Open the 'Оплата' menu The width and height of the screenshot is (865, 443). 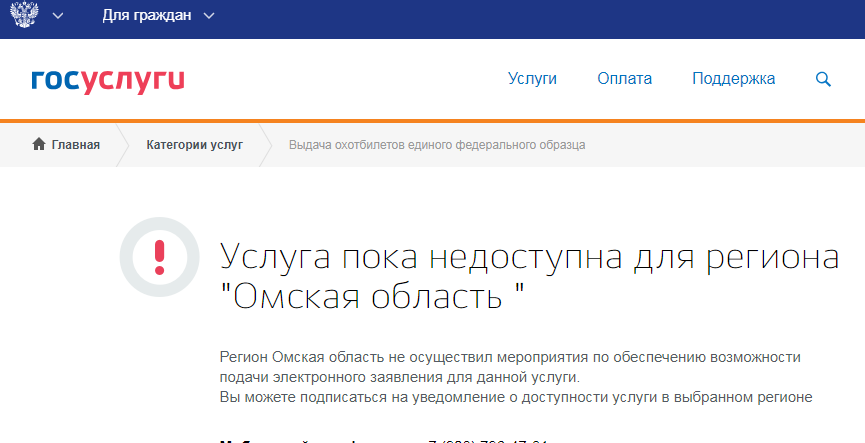(624, 79)
